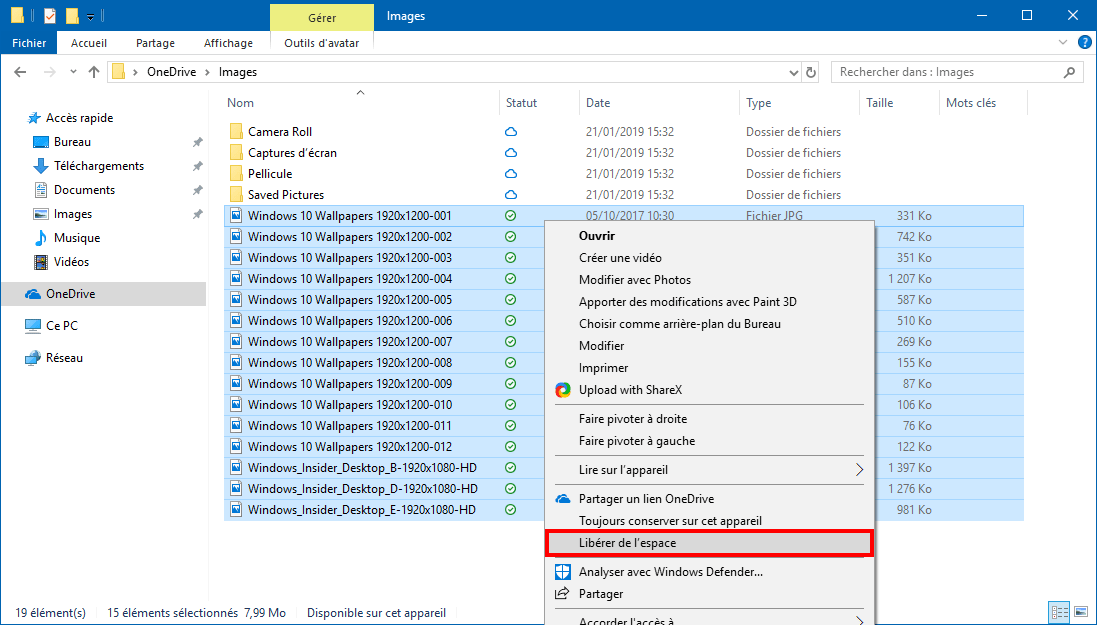Click the New folder quick access icon
1097x625 pixels.
click(72, 15)
